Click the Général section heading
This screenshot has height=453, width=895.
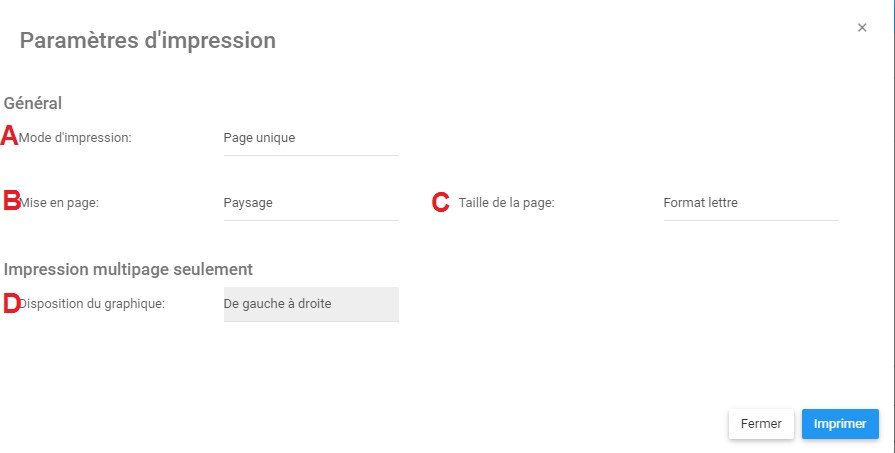pos(33,102)
